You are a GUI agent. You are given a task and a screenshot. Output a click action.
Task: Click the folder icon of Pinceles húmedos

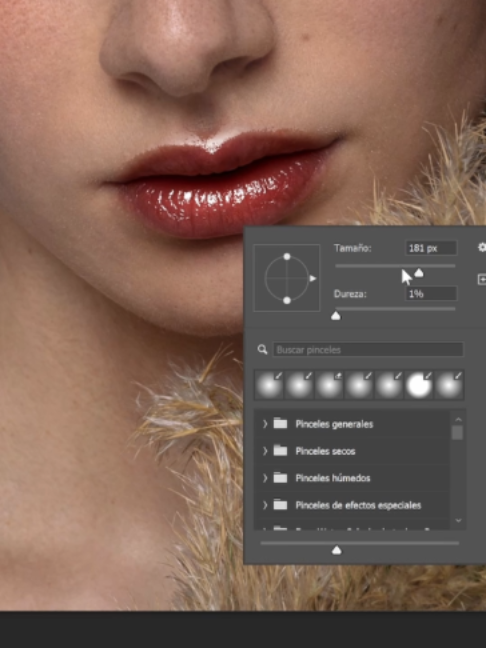point(280,478)
